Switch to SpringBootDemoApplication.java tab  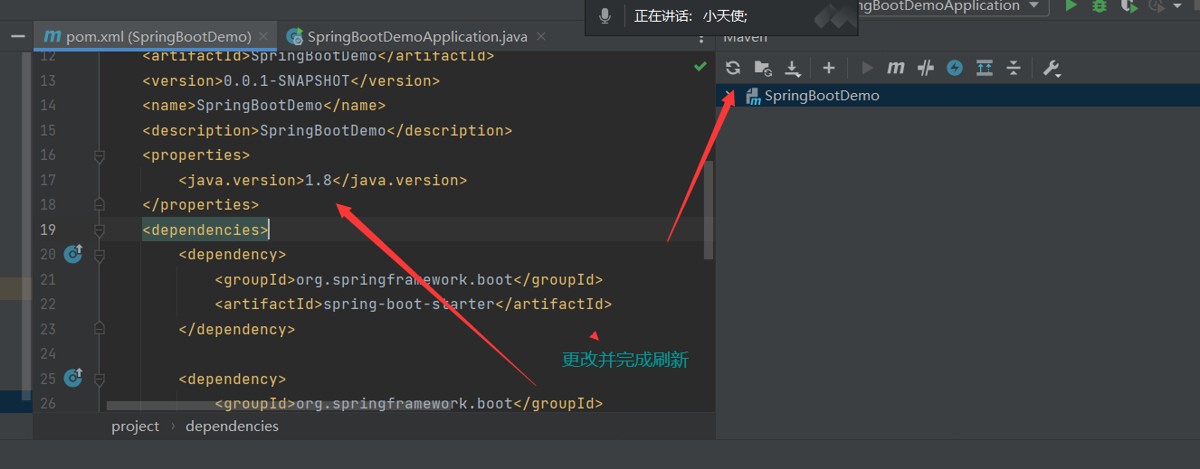(x=417, y=37)
